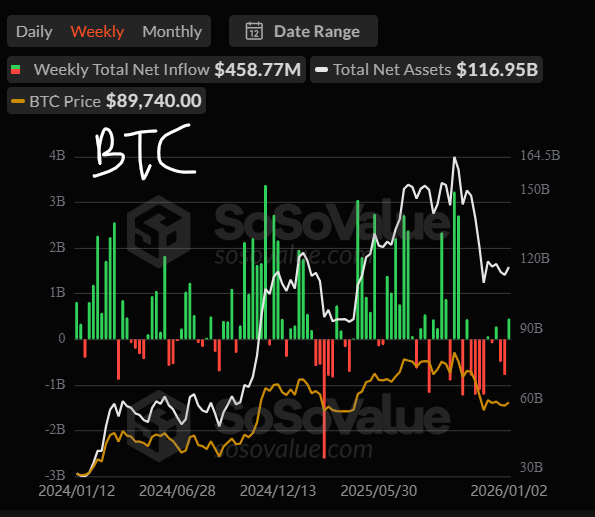Click the peak of the white net assets line
This screenshot has height=517, width=595.
[x=454, y=158]
